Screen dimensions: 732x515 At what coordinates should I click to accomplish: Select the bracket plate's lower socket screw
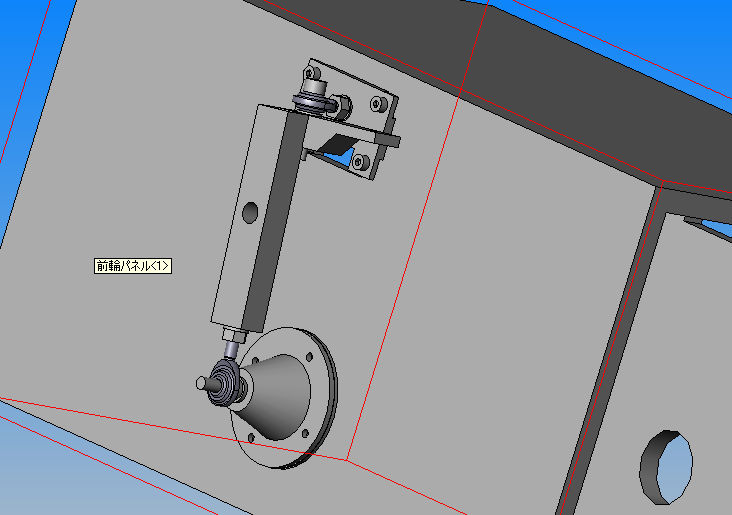coord(359,162)
